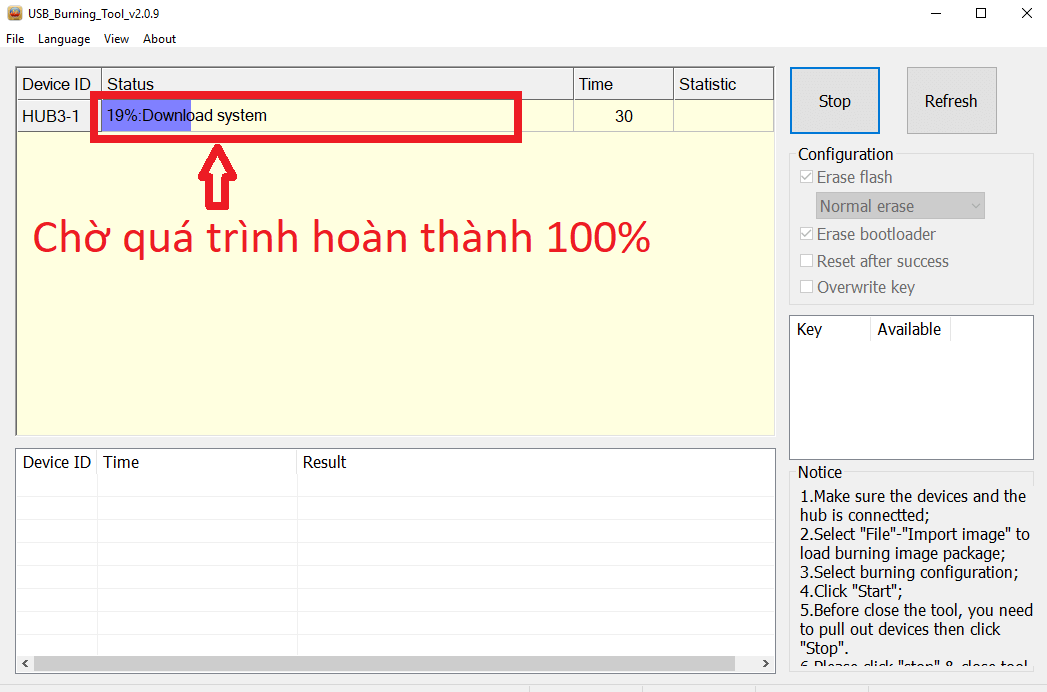Maximize the USB Burning Tool window
The height and width of the screenshot is (692, 1047).
click(x=981, y=13)
